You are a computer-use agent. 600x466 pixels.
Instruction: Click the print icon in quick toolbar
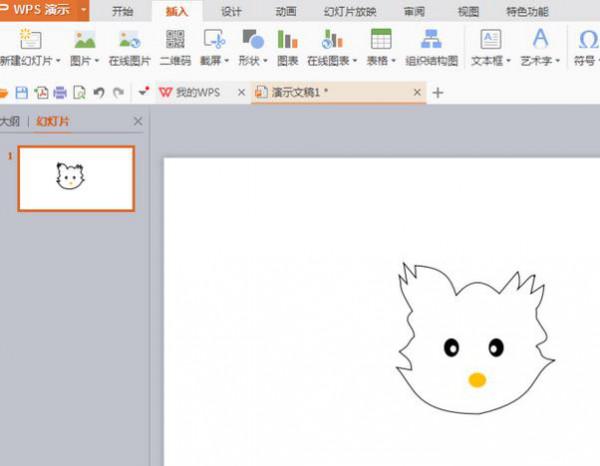(60, 93)
